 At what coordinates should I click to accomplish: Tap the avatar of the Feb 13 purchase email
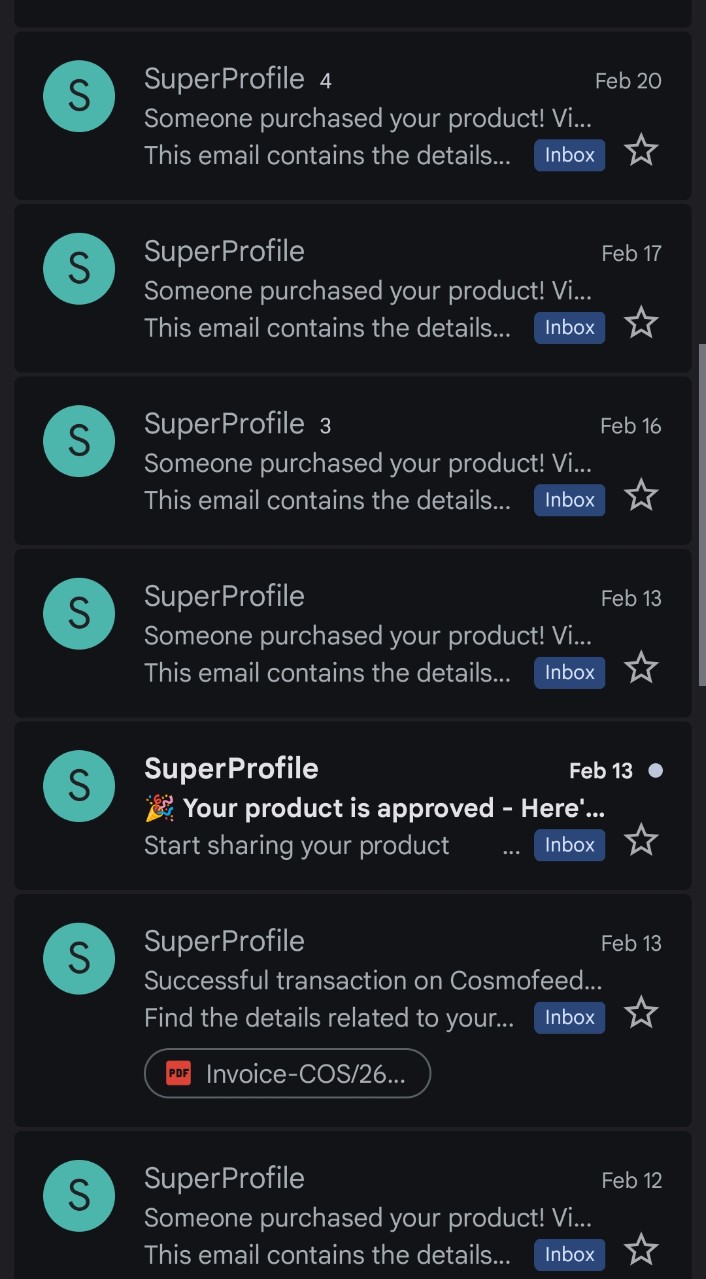[x=79, y=613]
